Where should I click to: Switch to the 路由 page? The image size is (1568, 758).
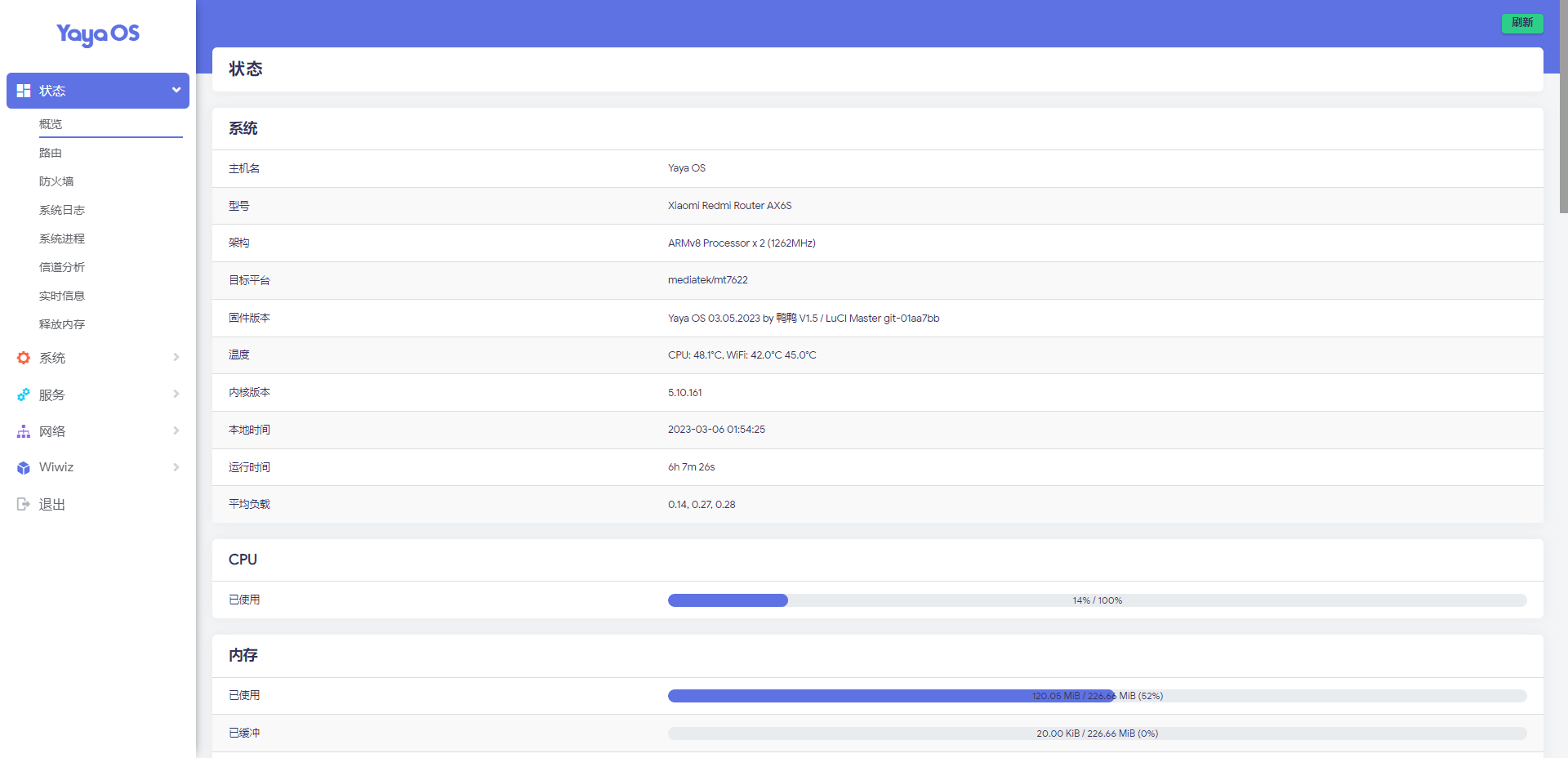click(x=51, y=152)
